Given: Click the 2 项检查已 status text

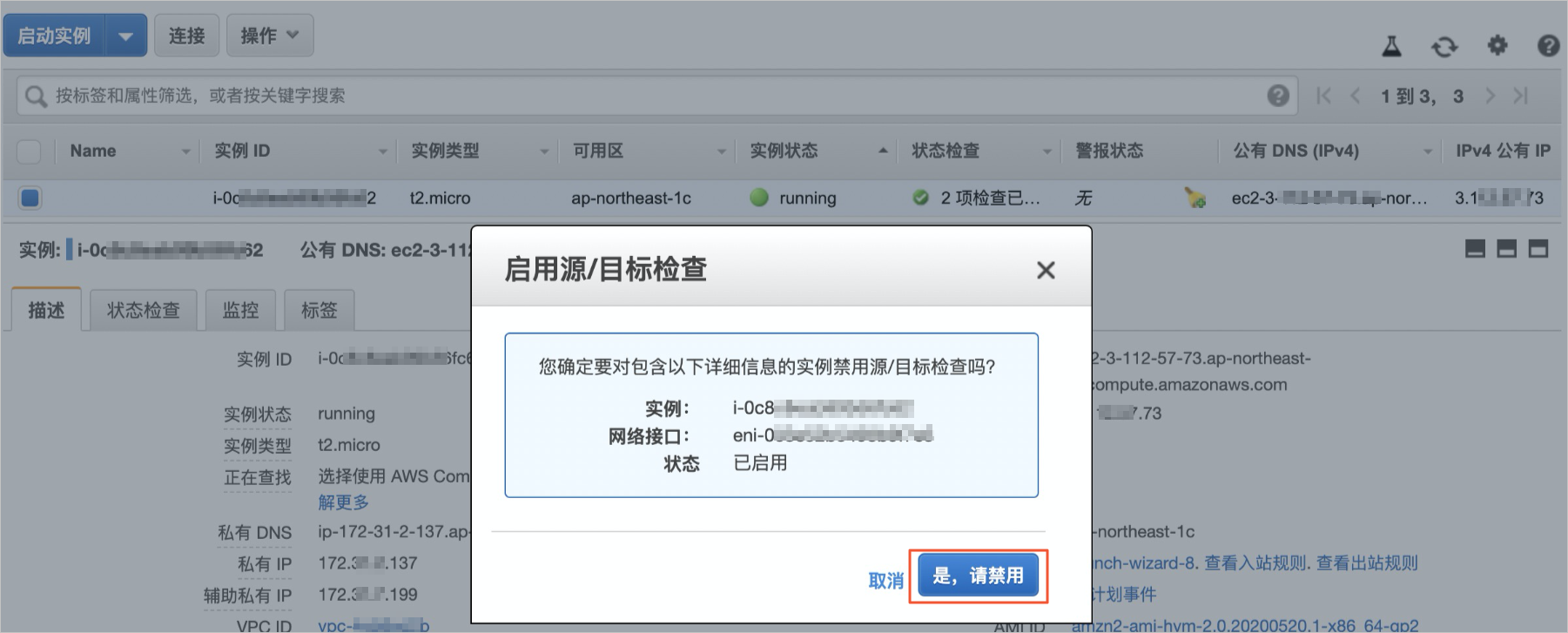Looking at the screenshot, I should (990, 199).
